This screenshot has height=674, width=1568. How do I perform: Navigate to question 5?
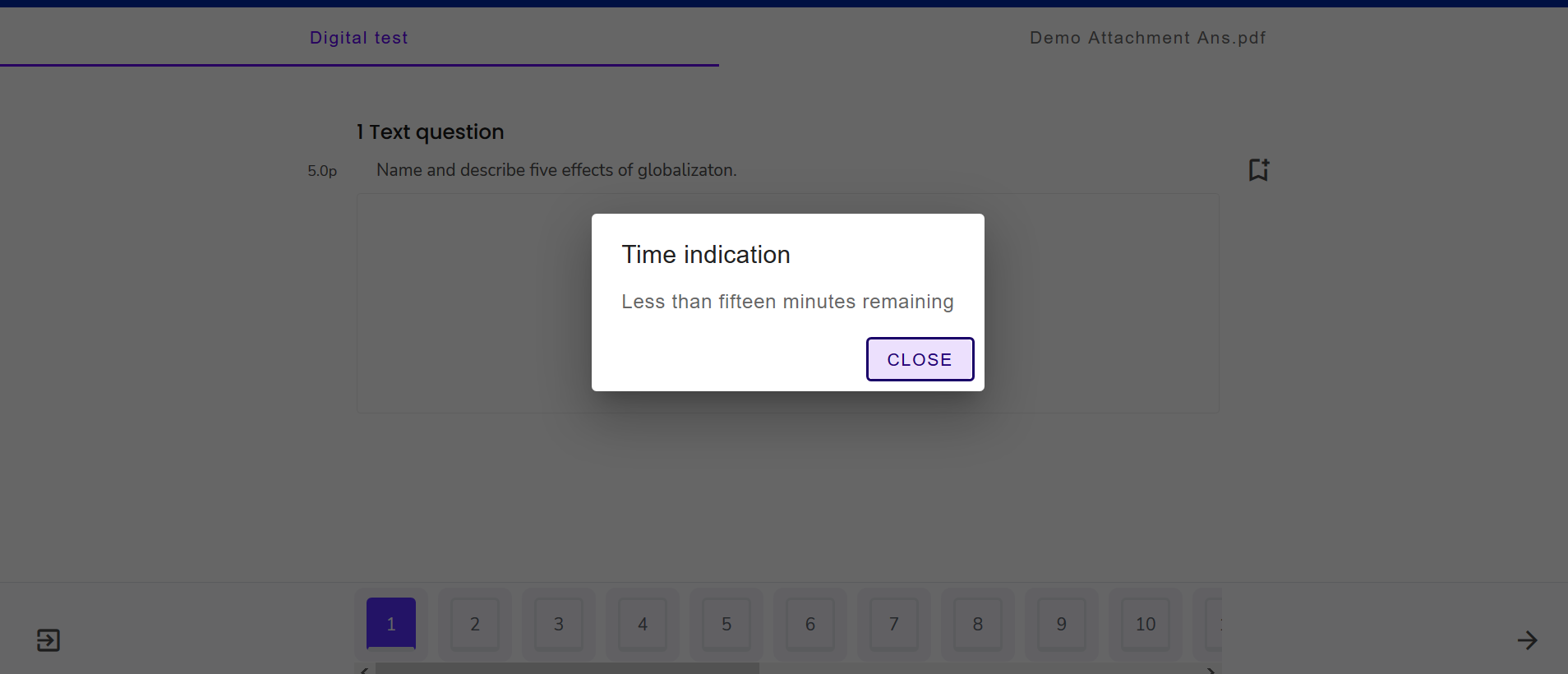726,624
